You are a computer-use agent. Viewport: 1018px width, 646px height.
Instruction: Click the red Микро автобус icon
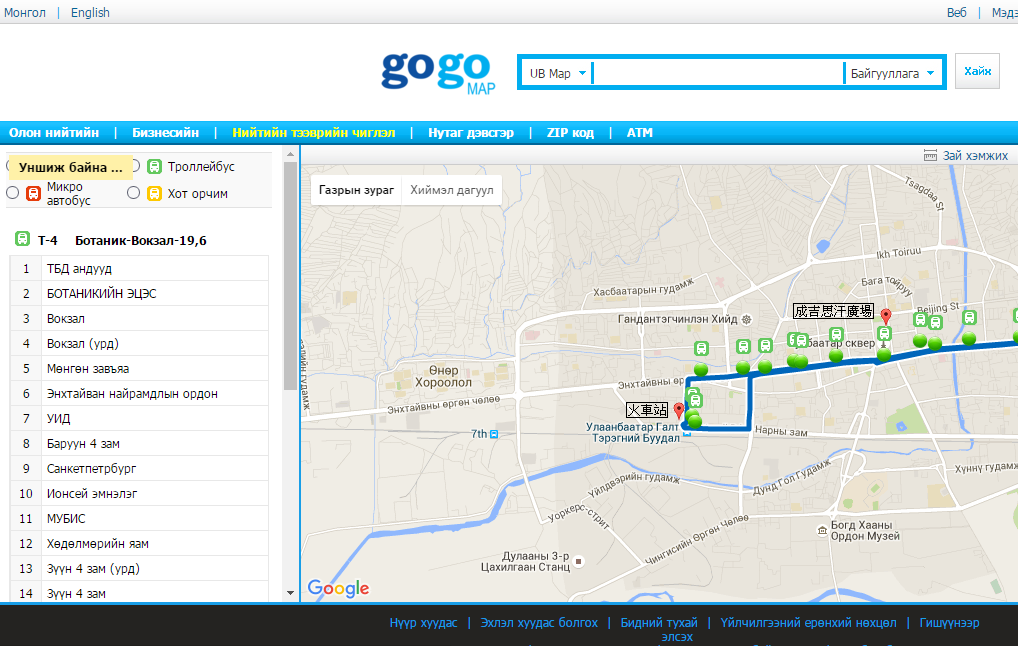[x=33, y=193]
